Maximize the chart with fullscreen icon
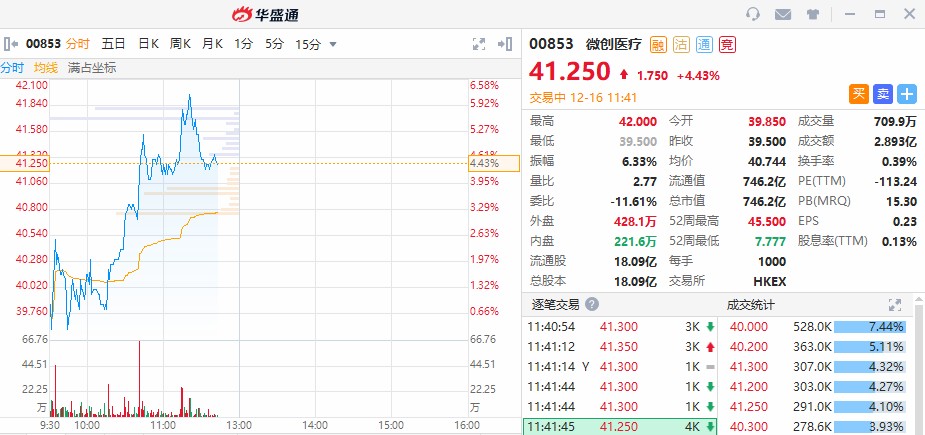The width and height of the screenshot is (925, 435). (479, 44)
